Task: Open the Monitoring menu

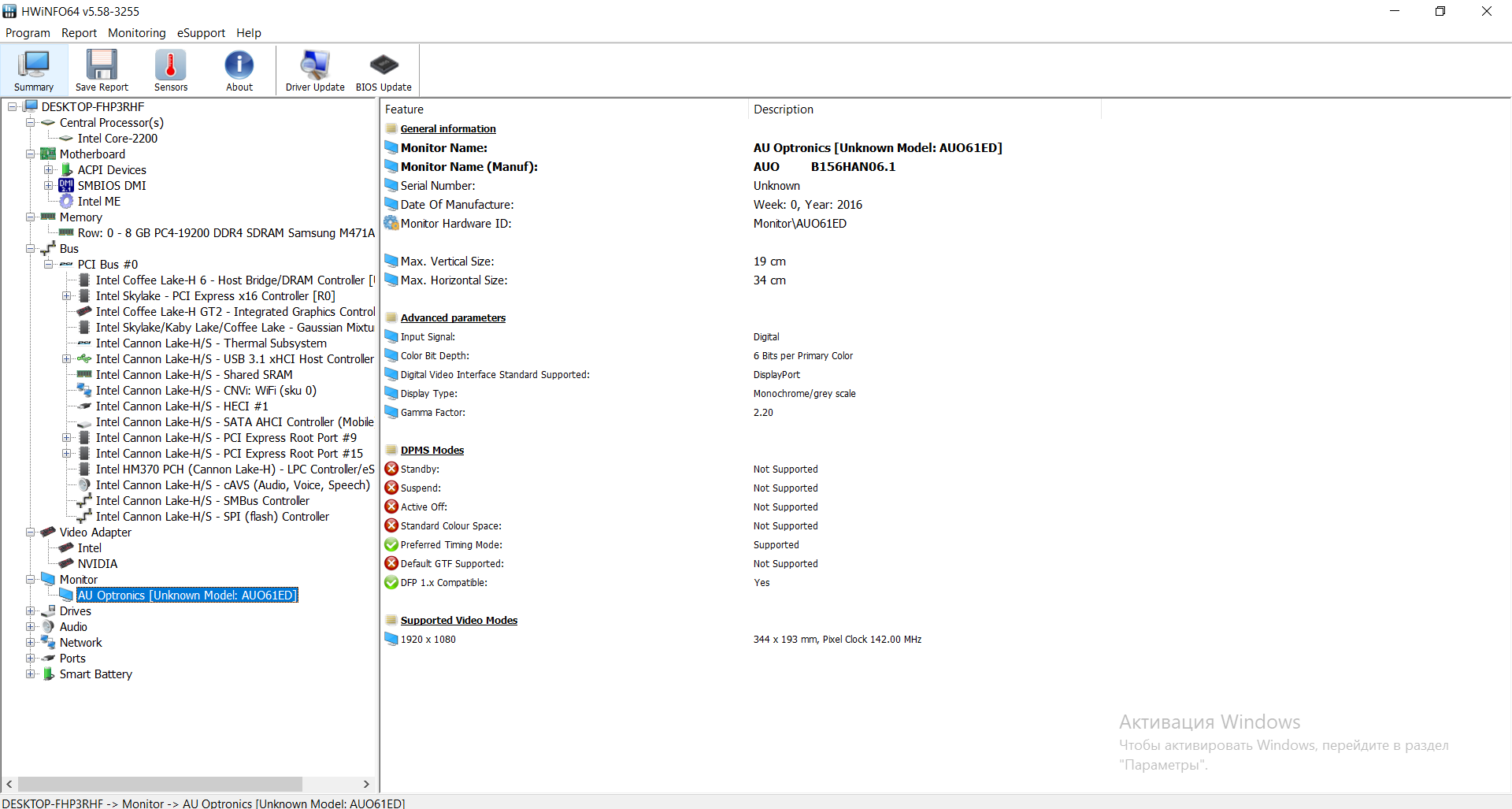Action: coord(137,33)
